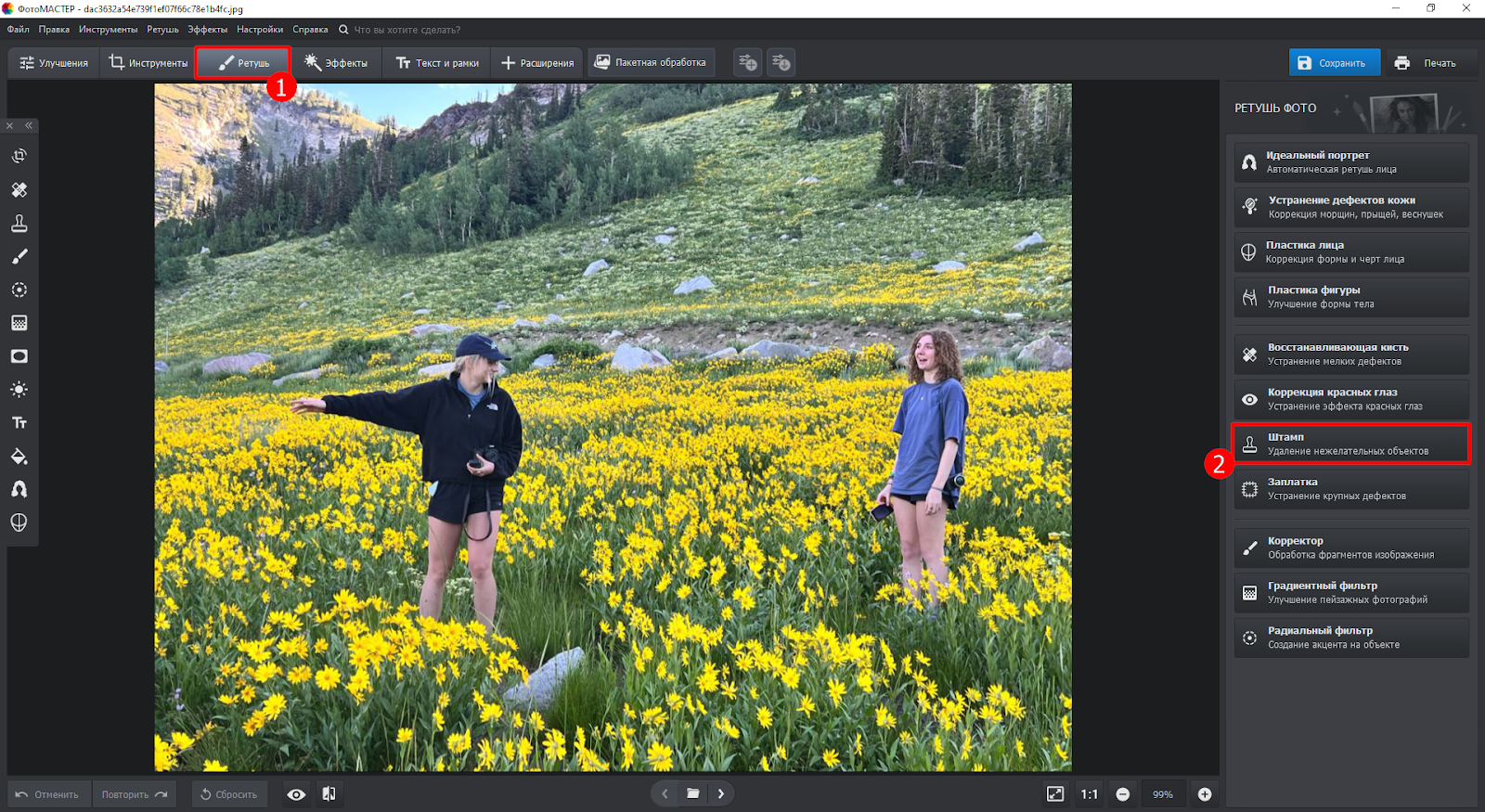Select the healing bandage tool in left sidebar

tap(19, 189)
